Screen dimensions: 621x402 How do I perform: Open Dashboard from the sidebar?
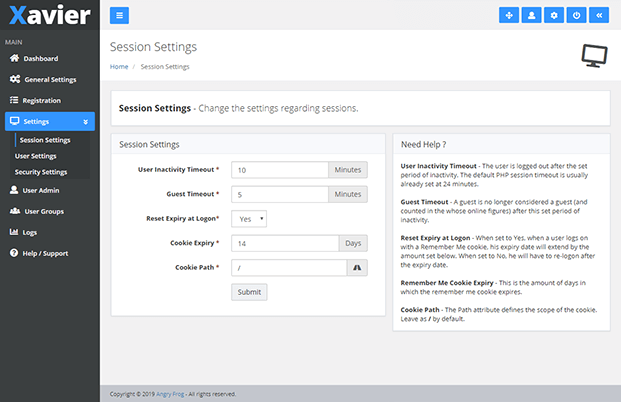point(40,59)
